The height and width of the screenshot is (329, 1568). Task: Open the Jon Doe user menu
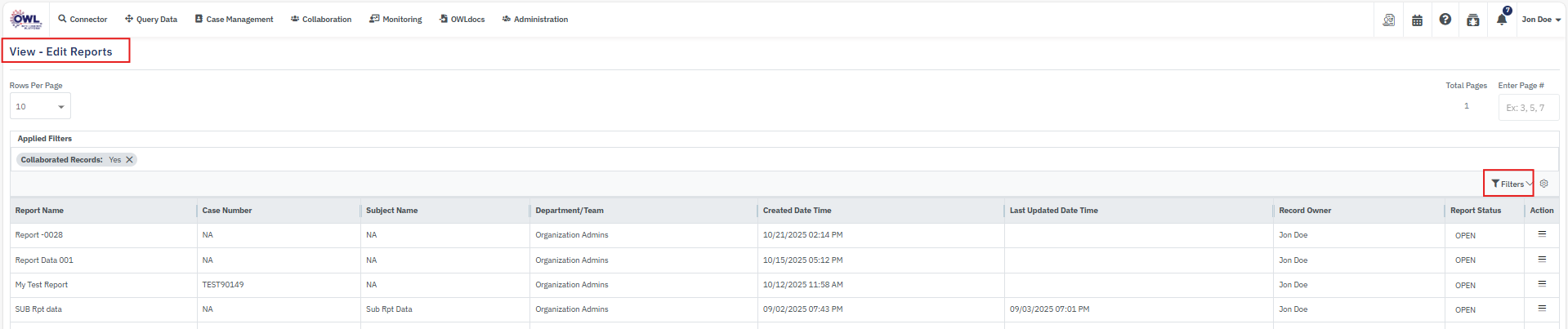click(1540, 20)
